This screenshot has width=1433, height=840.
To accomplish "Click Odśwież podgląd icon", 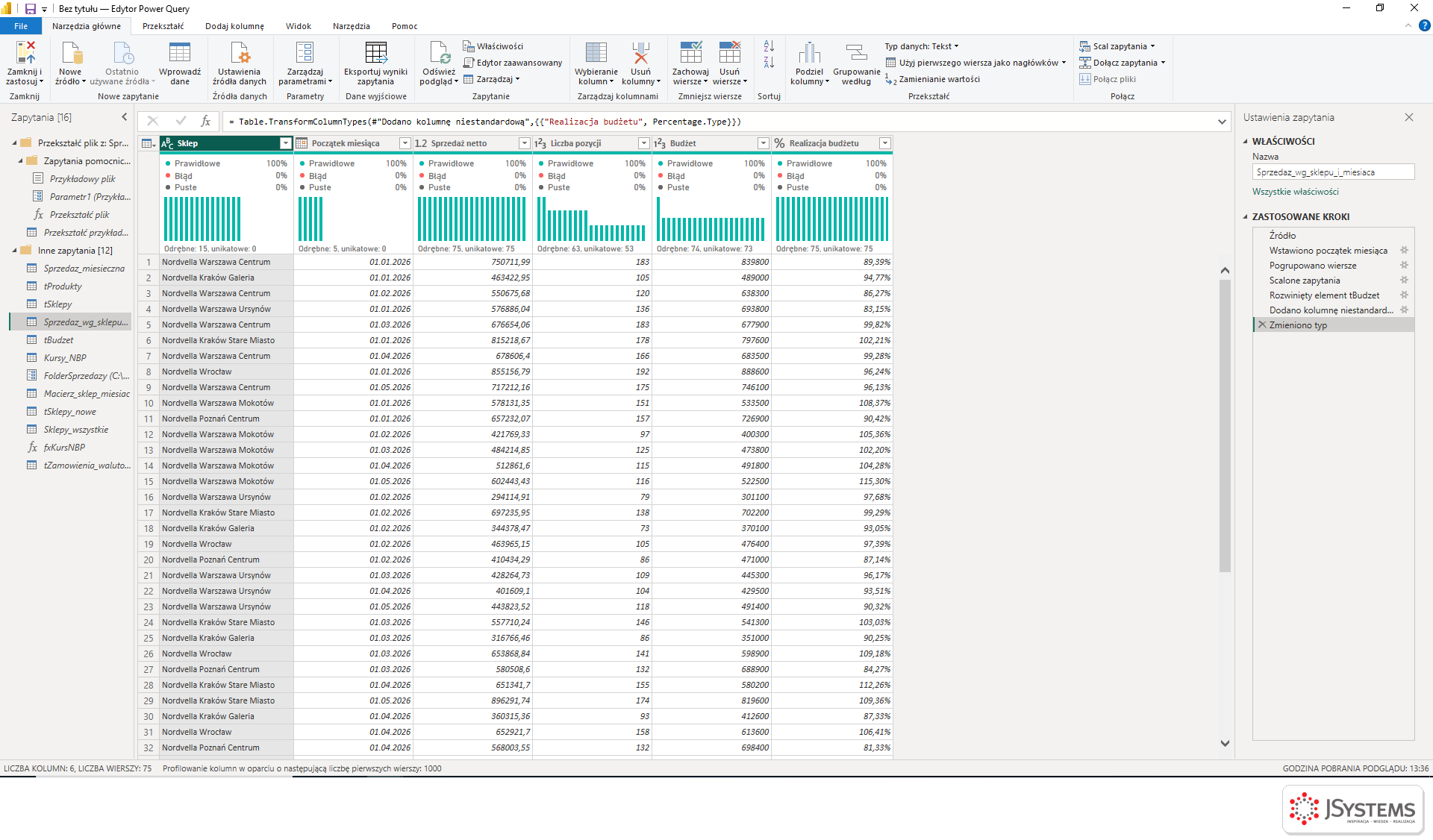I will tap(439, 53).
